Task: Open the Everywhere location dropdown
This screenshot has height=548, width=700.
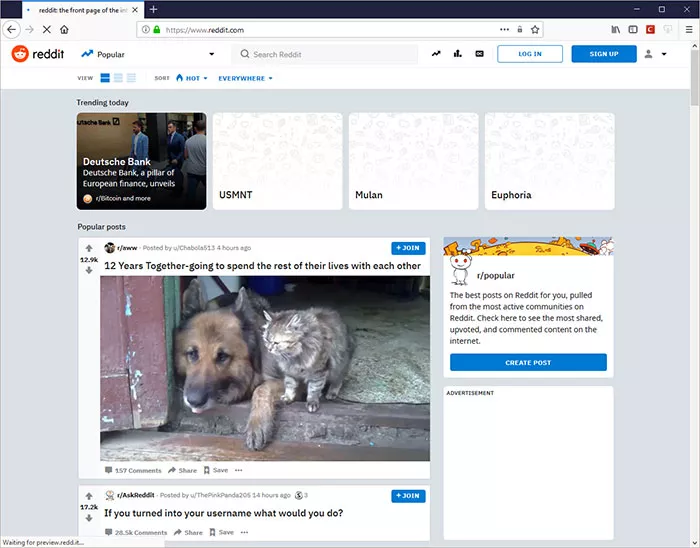Action: (x=245, y=78)
